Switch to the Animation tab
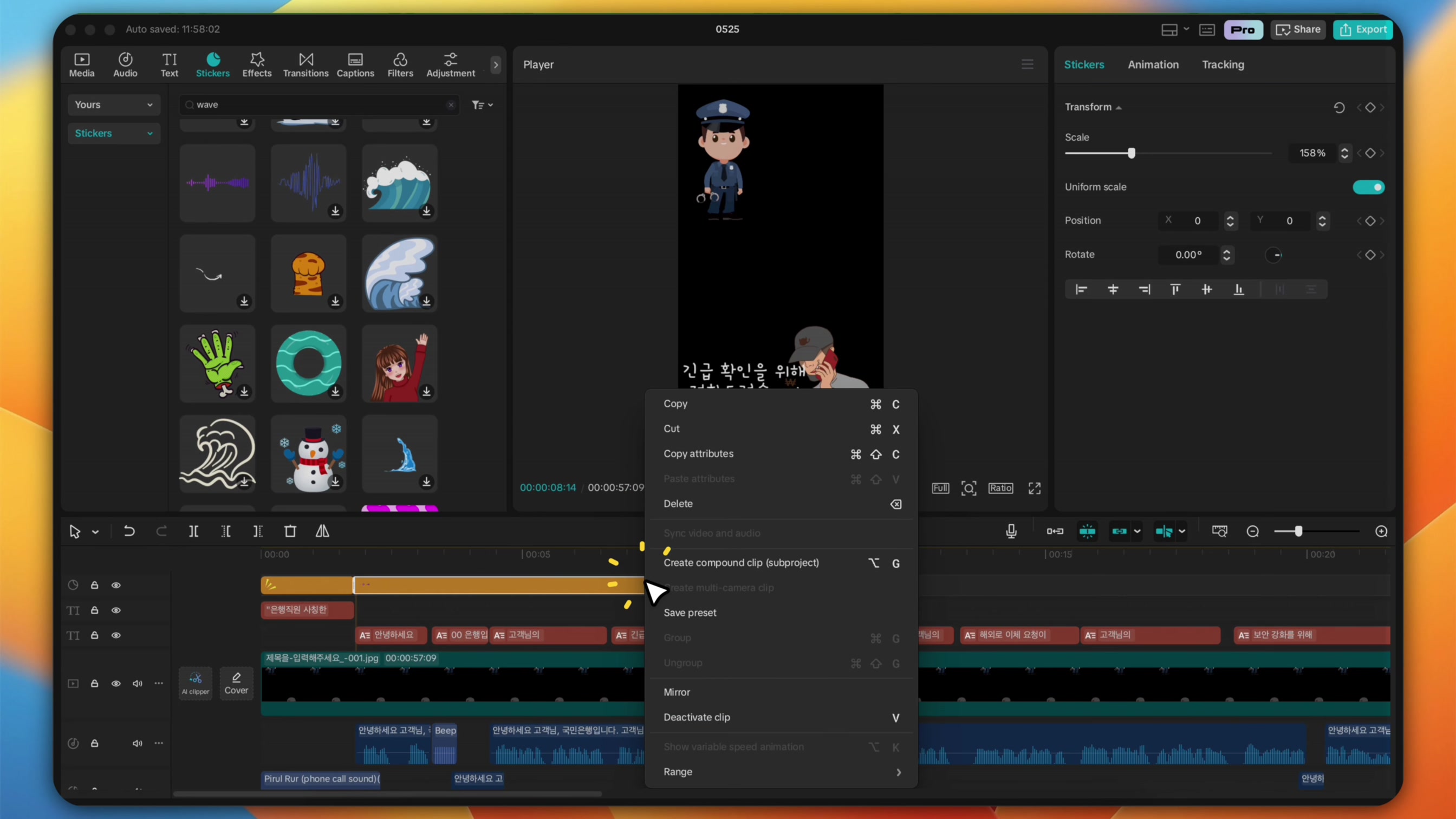1456x819 pixels. (x=1153, y=64)
